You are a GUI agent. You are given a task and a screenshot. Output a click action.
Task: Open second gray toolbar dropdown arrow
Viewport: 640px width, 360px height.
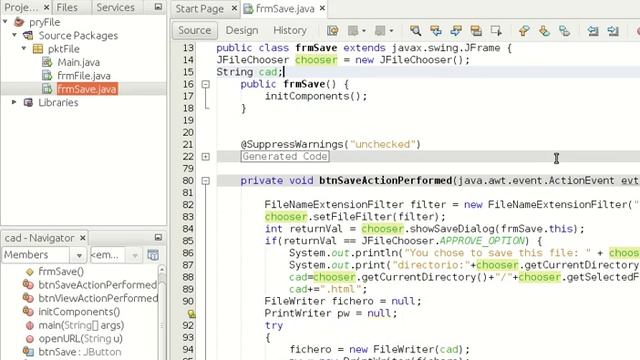tap(391, 31)
